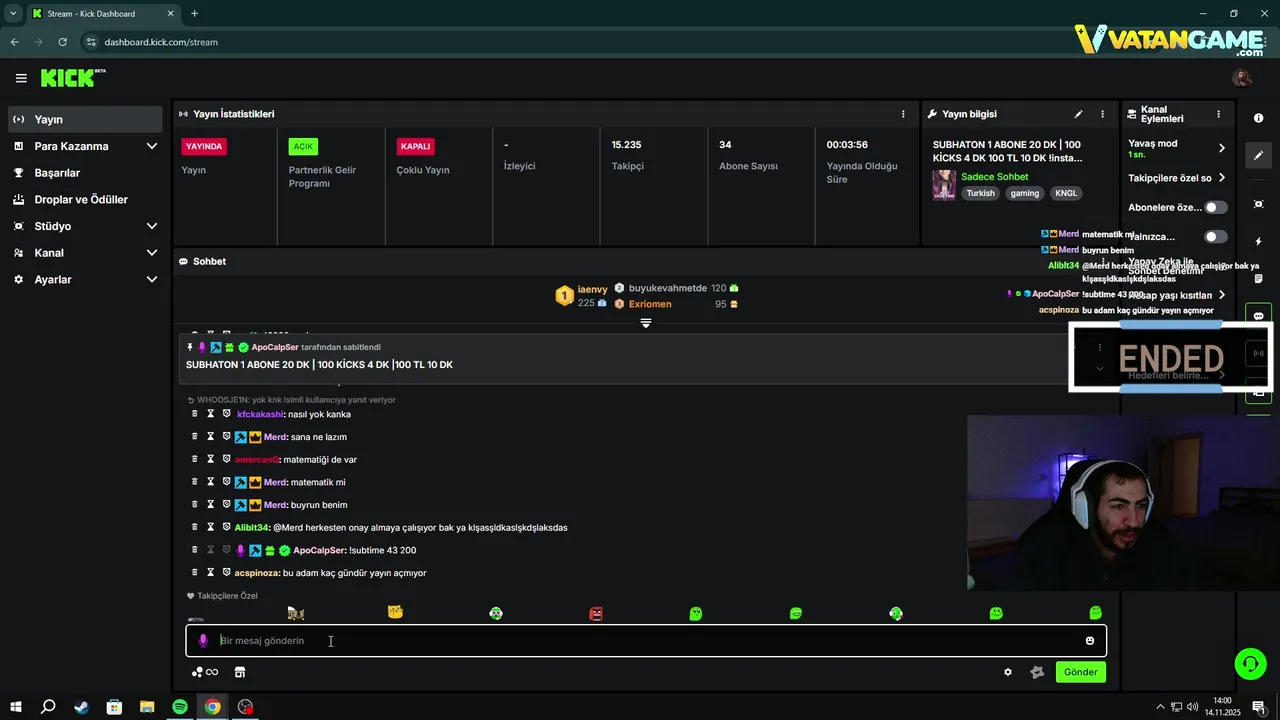This screenshot has height=720, width=1280.
Task: Click the badge gear icon beside Gönder
Action: pos(1037,672)
